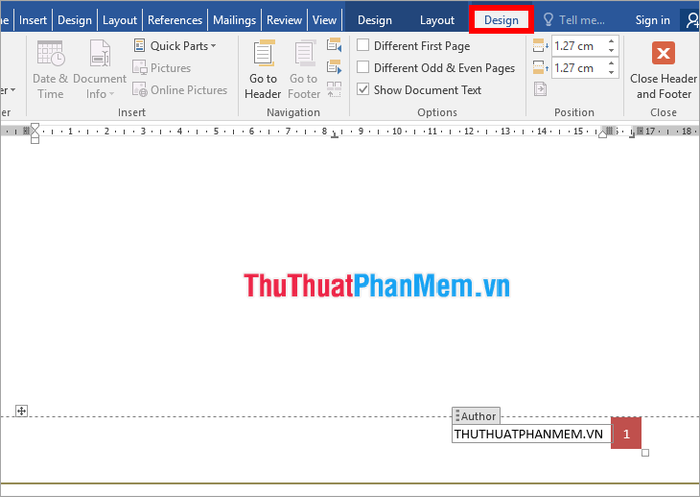700x497 pixels.
Task: Click the right indent marker on ruler
Action: pyautogui.click(x=603, y=134)
